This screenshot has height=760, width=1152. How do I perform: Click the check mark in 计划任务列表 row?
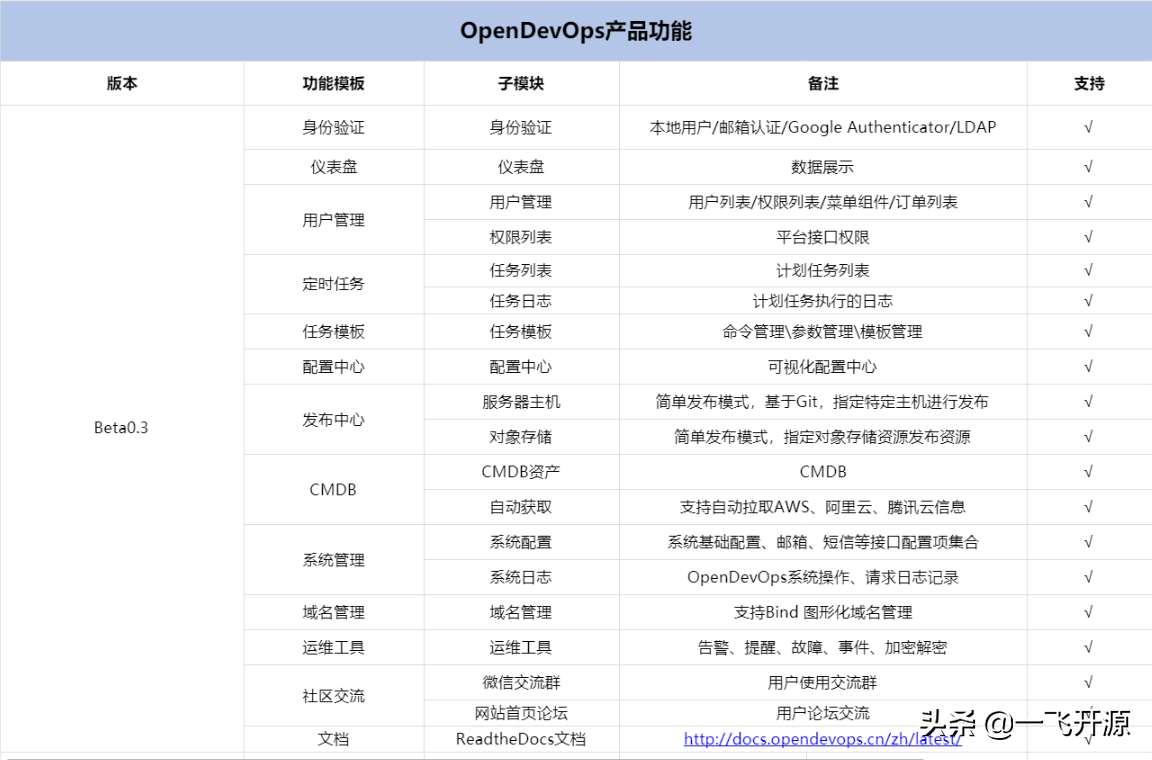[x=1089, y=270]
